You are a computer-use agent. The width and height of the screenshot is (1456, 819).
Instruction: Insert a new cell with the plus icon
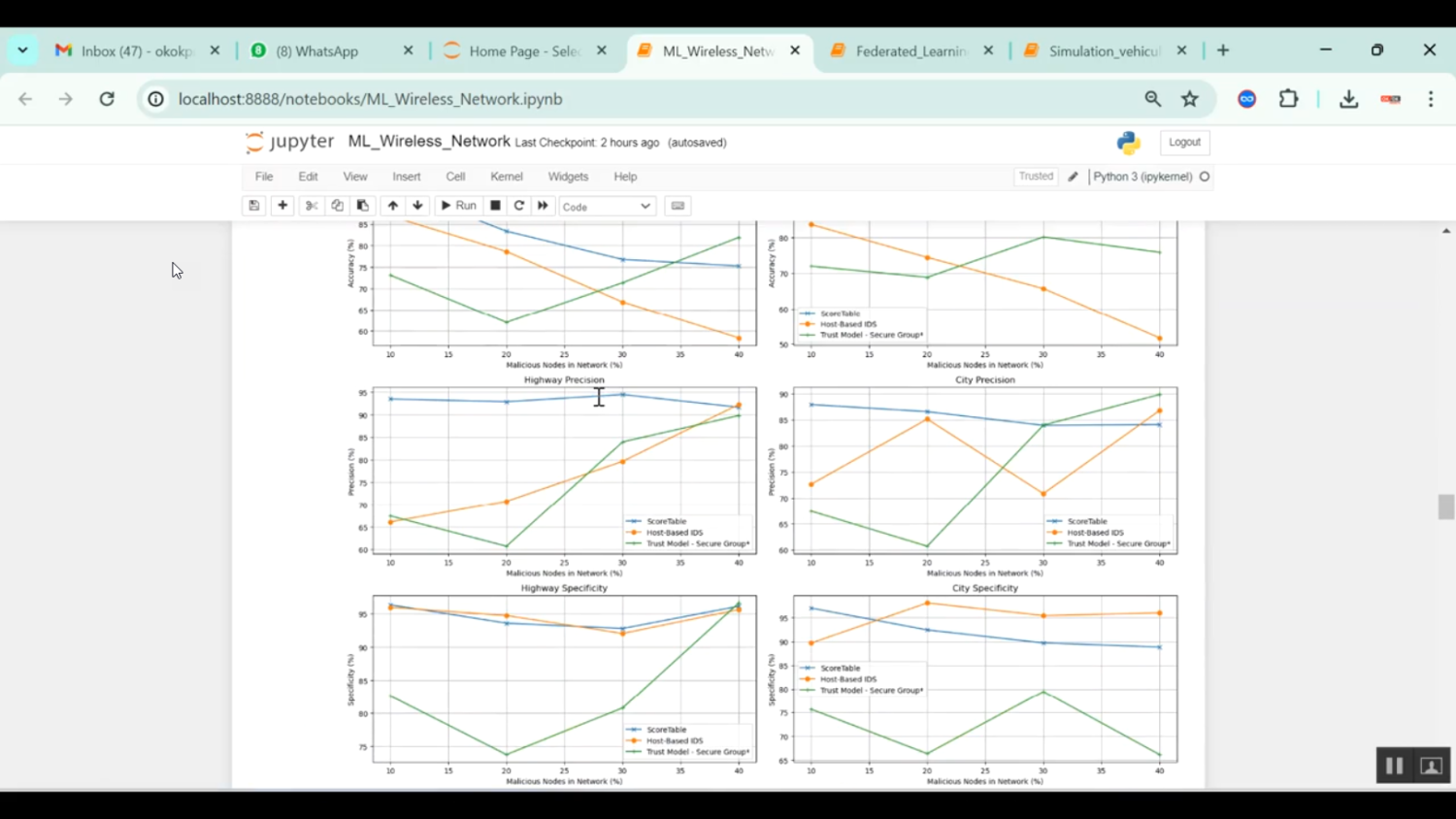[x=282, y=205]
